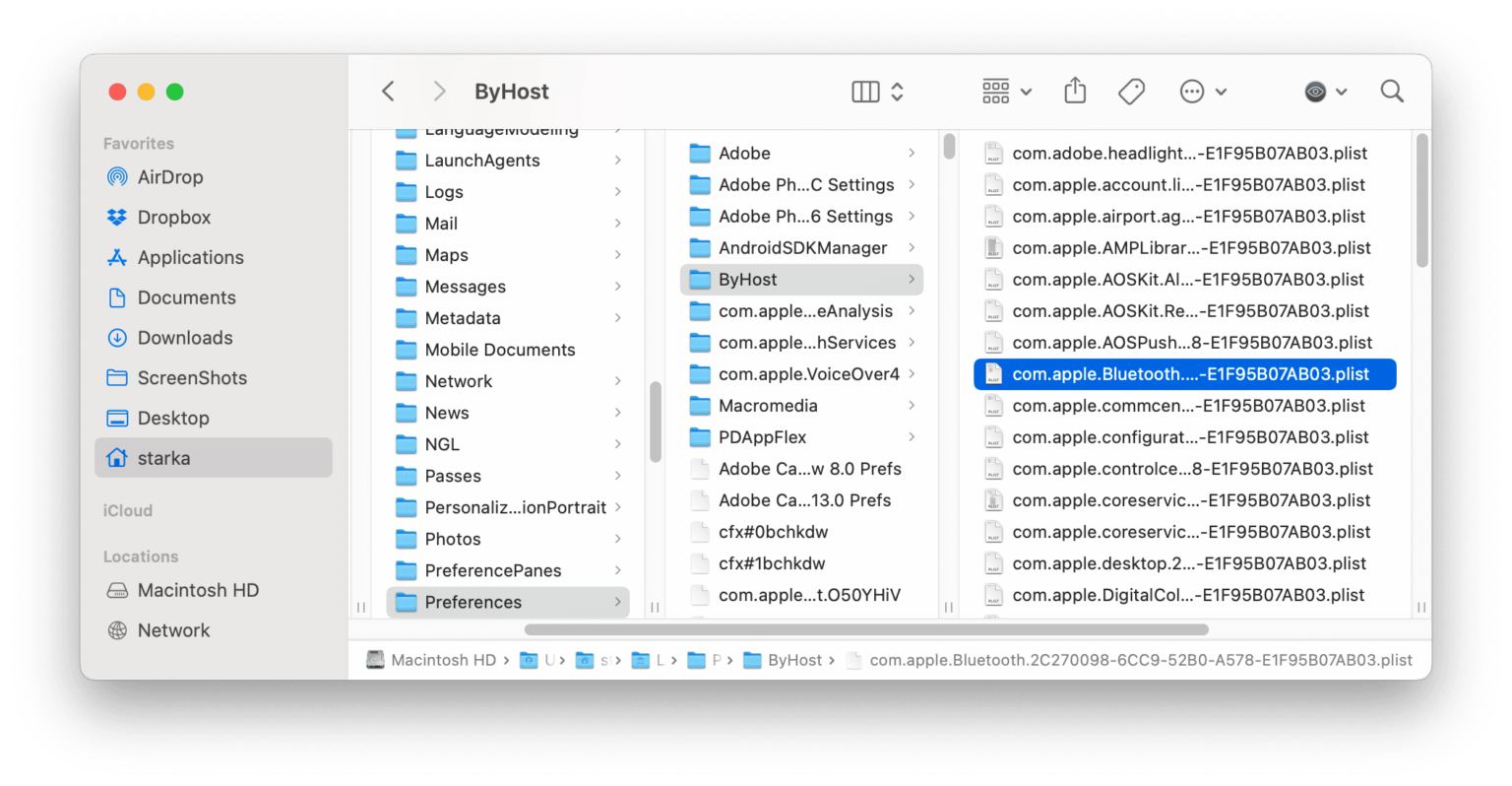1512x786 pixels.
Task: Click the horizontal scrollbar below the columns
Action: 866,629
